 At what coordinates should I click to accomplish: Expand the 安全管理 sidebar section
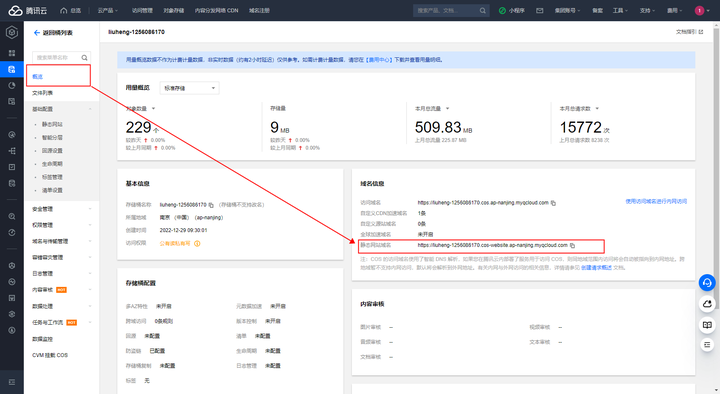pyautogui.click(x=62, y=209)
